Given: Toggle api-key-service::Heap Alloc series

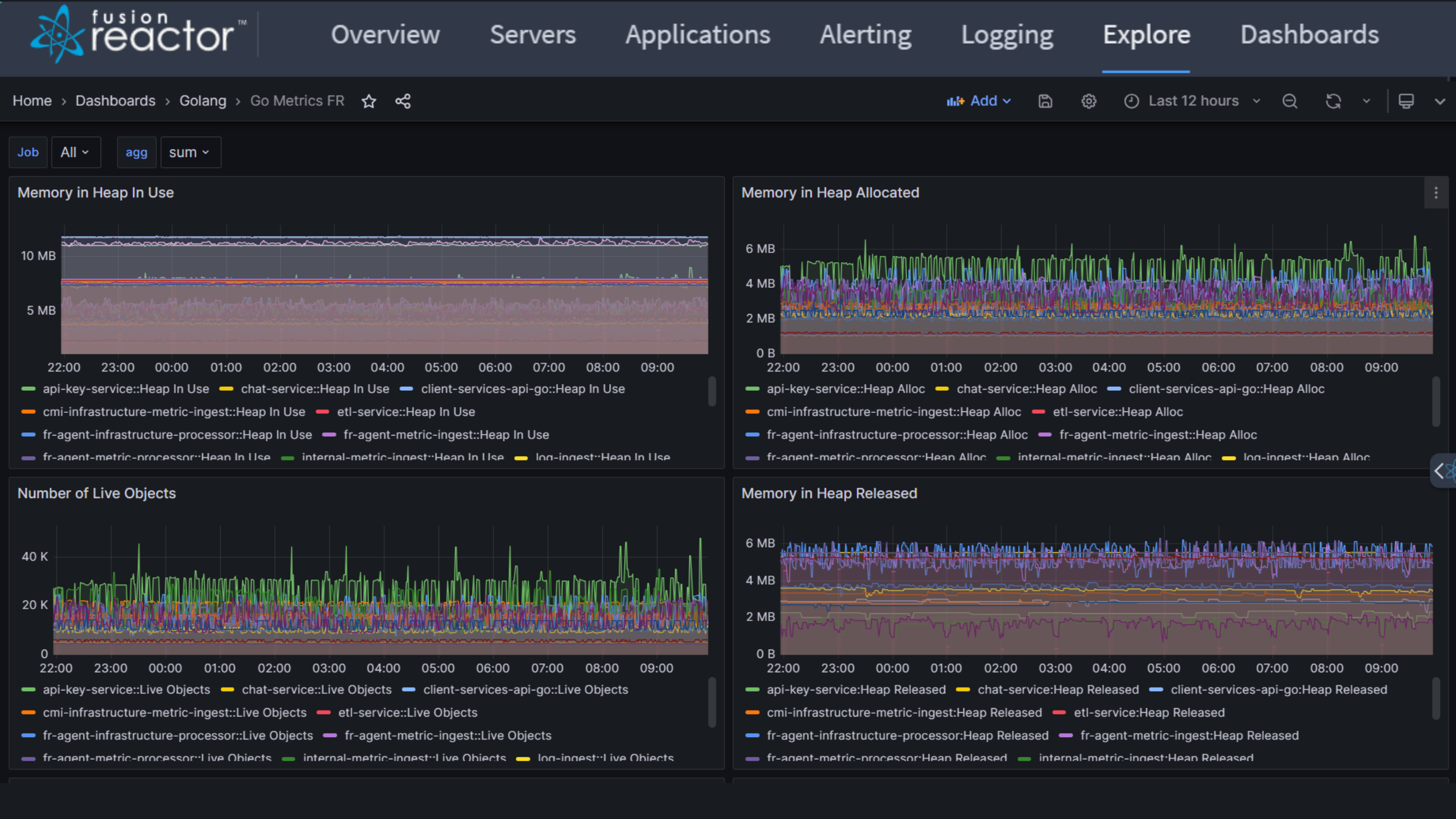Looking at the screenshot, I should click(x=846, y=389).
